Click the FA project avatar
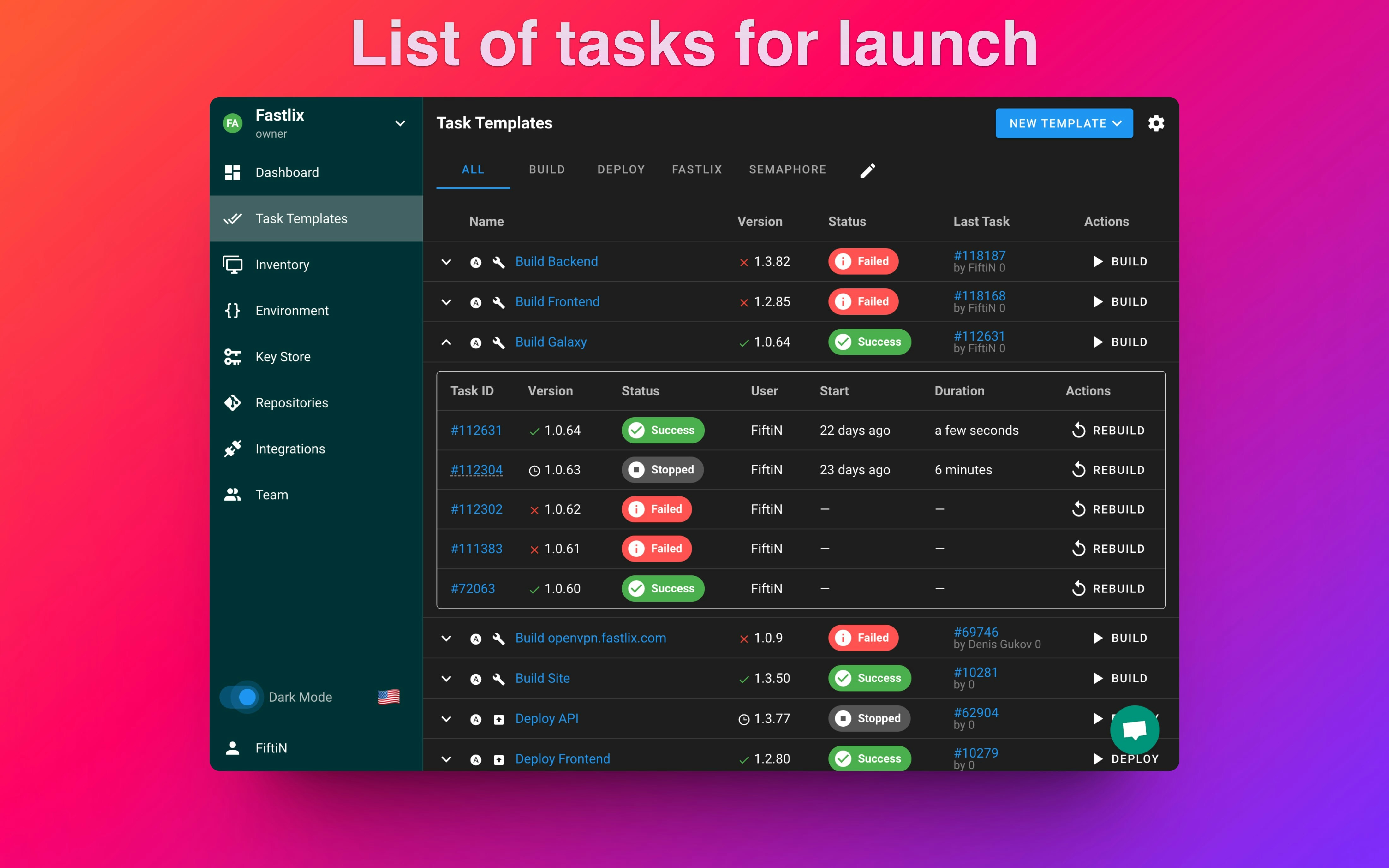1389x868 pixels. click(232, 123)
